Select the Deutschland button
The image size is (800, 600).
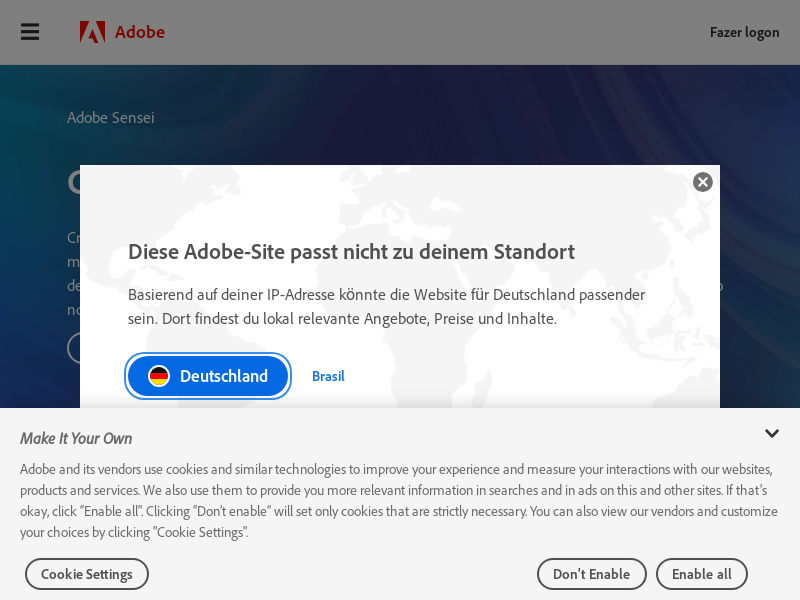[208, 376]
